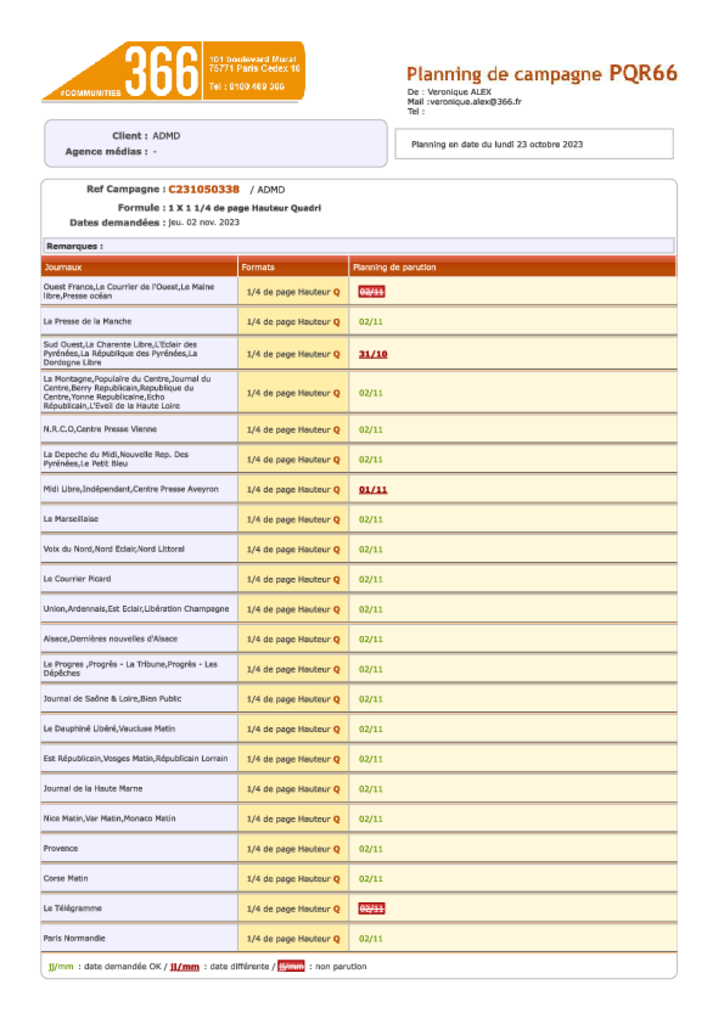Click the "Planning de parution" column header
Image resolution: width=724 pixels, height=1024 pixels.
click(394, 267)
